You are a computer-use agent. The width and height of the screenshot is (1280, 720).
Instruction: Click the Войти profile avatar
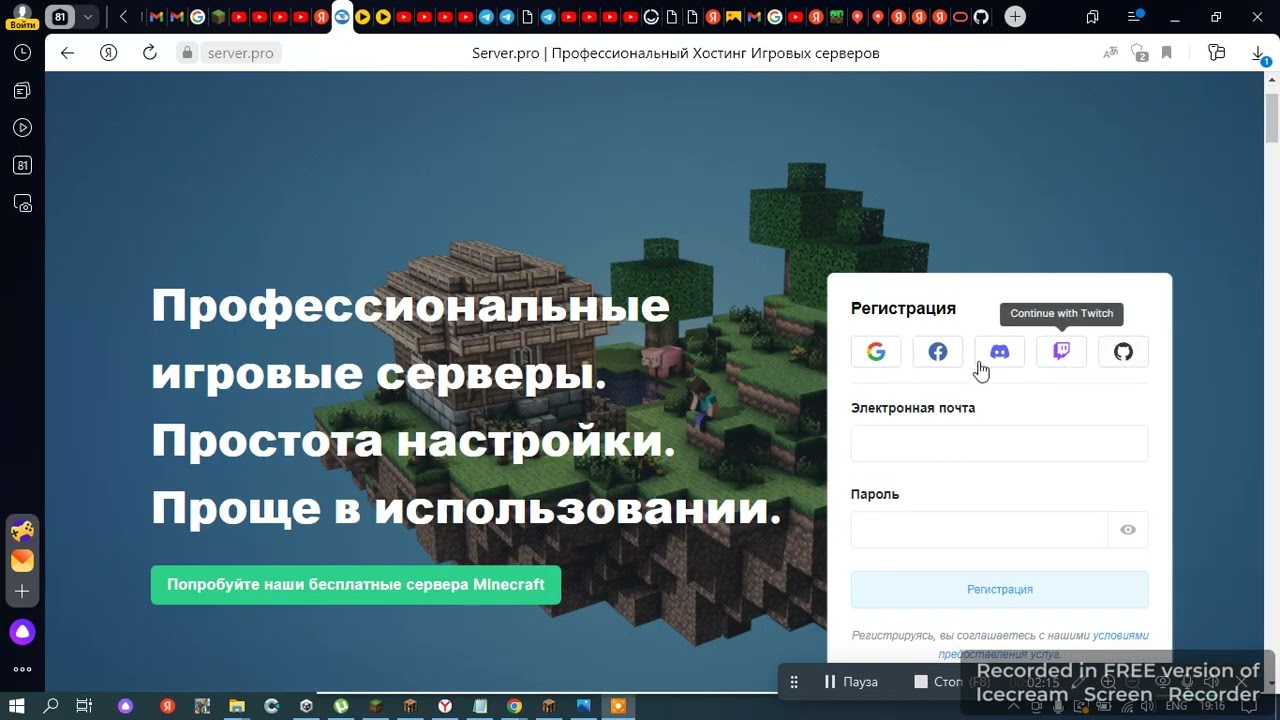pyautogui.click(x=22, y=16)
